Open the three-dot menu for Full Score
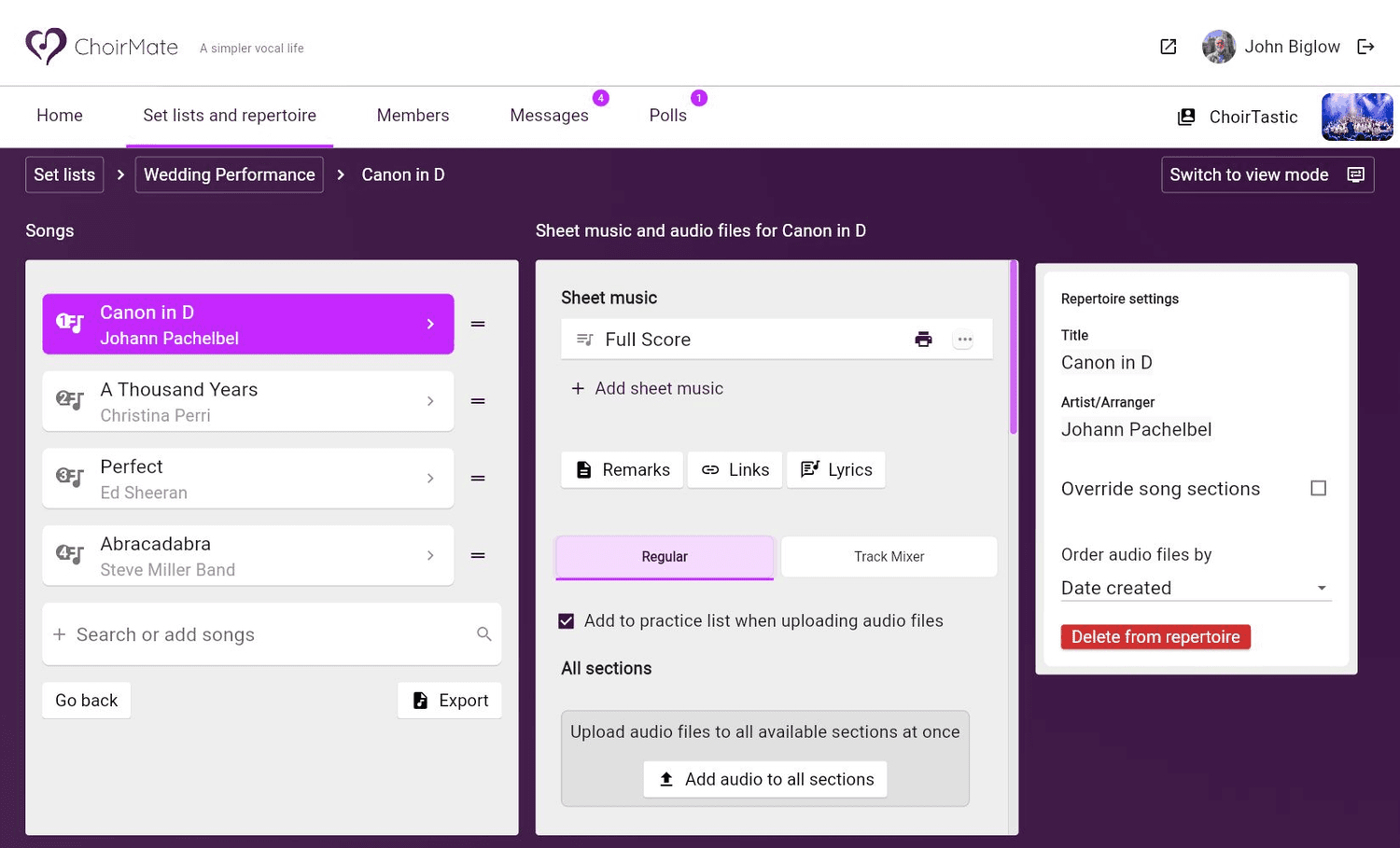This screenshot has height=848, width=1400. pos(964,340)
